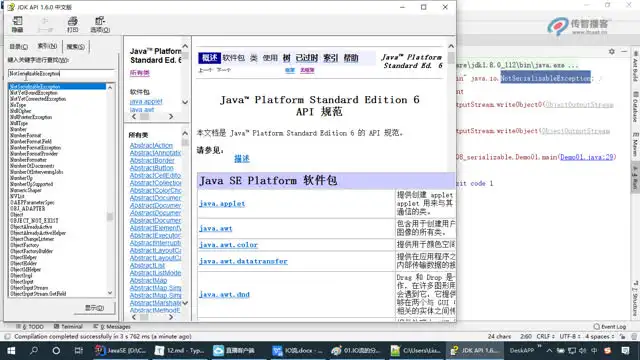Open the Terminal tool window tab
The height and width of the screenshot is (360, 640).
coord(68,327)
